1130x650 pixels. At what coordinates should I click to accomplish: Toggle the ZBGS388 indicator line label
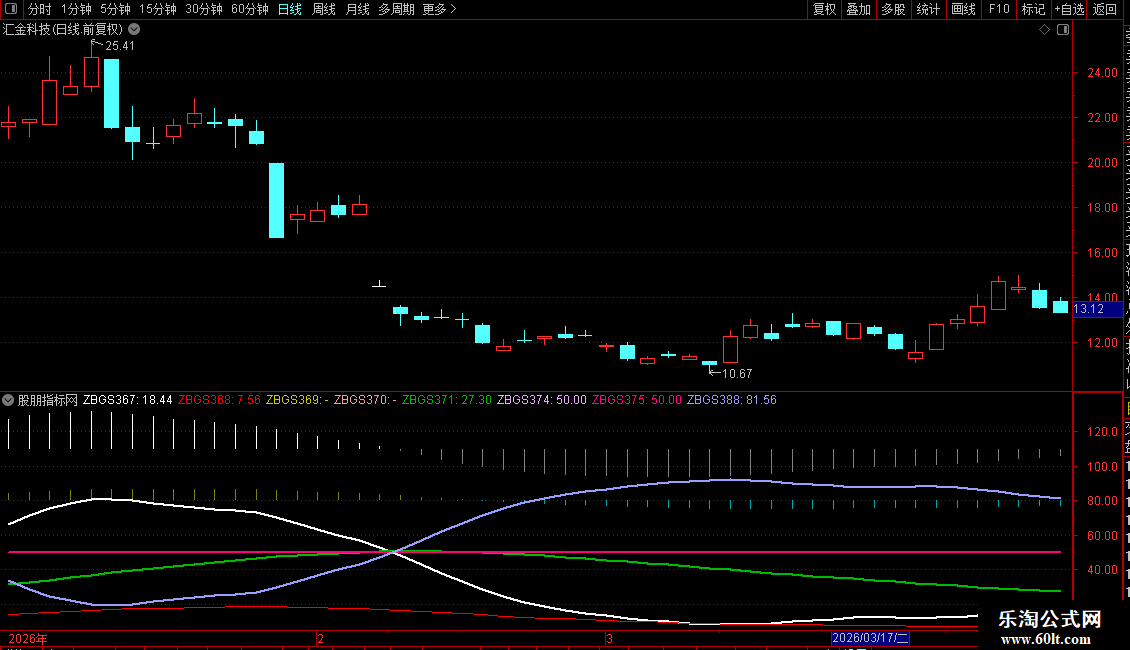[x=731, y=400]
